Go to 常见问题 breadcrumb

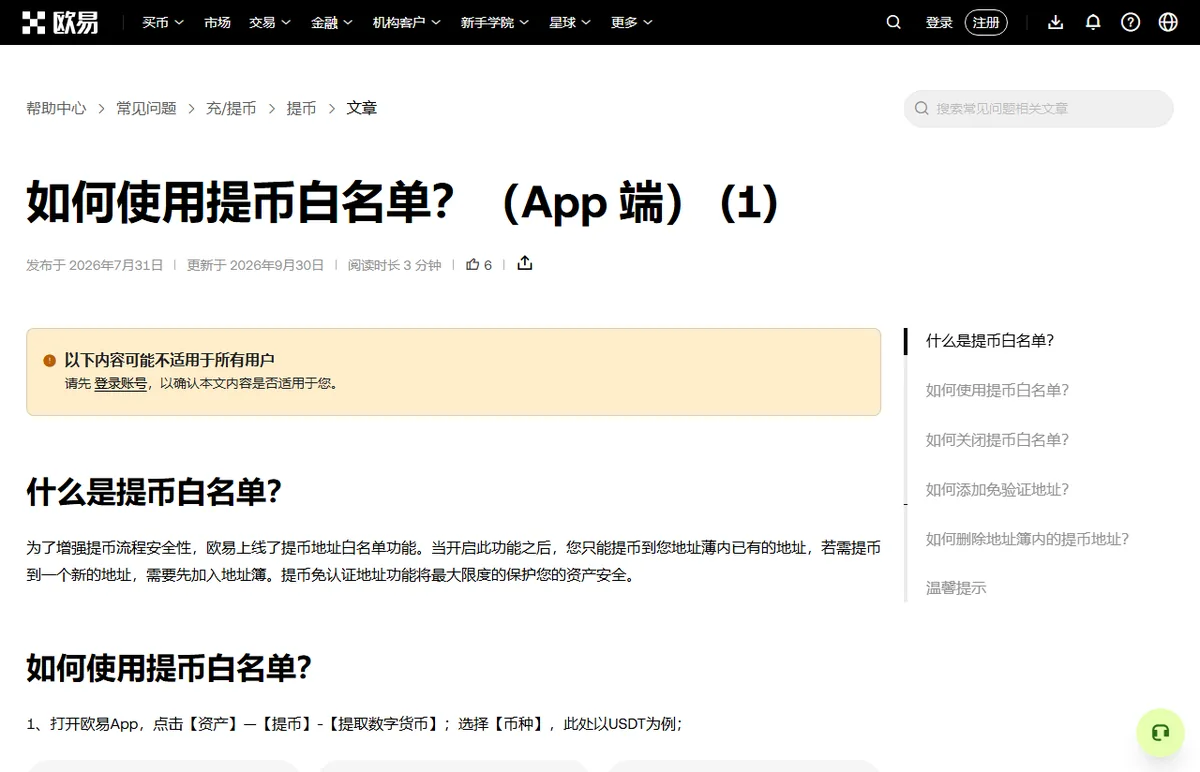pyautogui.click(x=146, y=108)
